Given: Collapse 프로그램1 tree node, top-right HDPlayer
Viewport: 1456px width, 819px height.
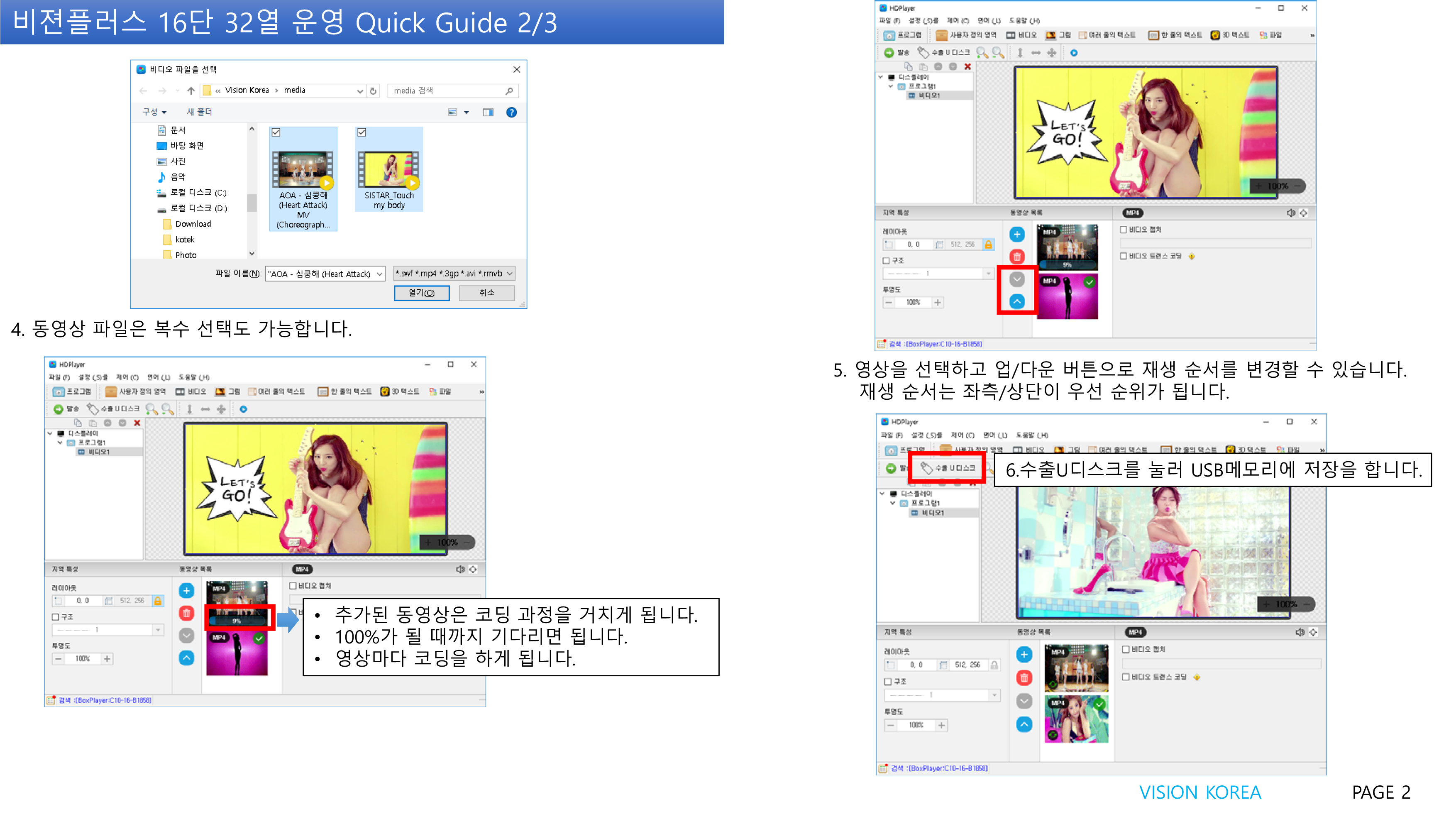Looking at the screenshot, I should pyautogui.click(x=891, y=86).
